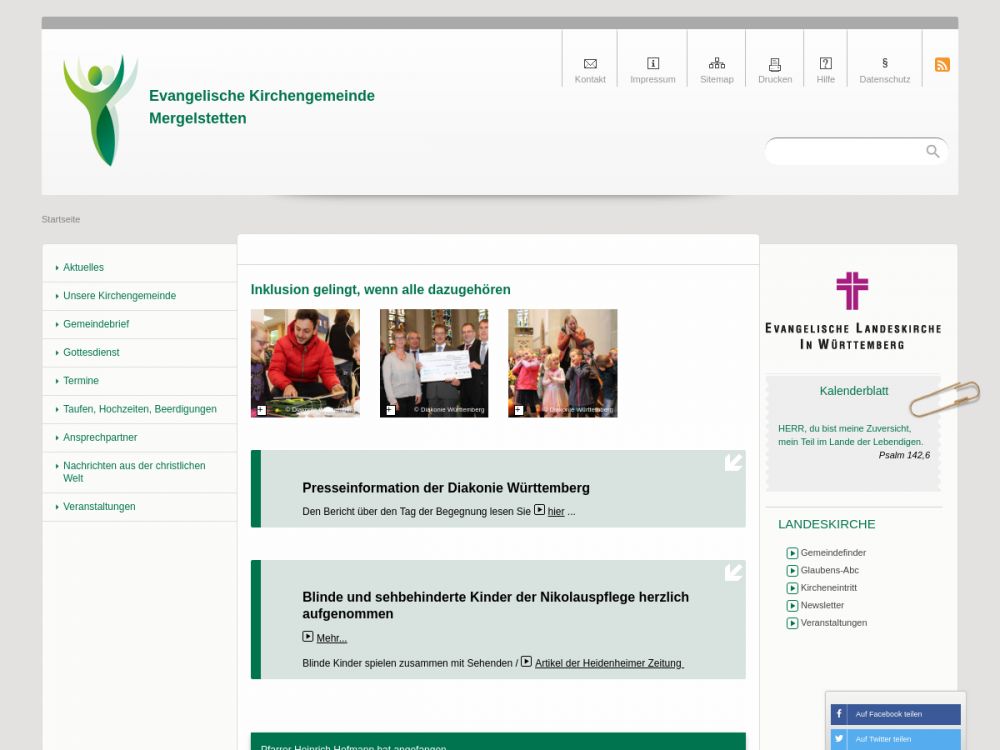Follow the Gemeindefinder link

tap(832, 553)
